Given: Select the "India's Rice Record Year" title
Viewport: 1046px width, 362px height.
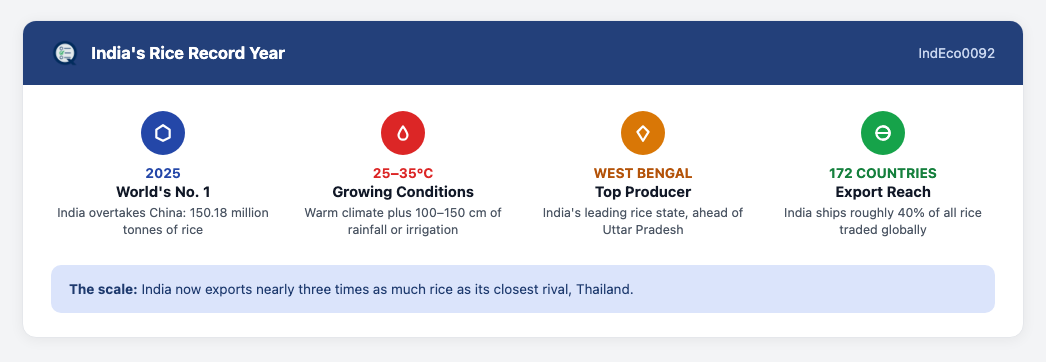Looking at the screenshot, I should (x=188, y=53).
